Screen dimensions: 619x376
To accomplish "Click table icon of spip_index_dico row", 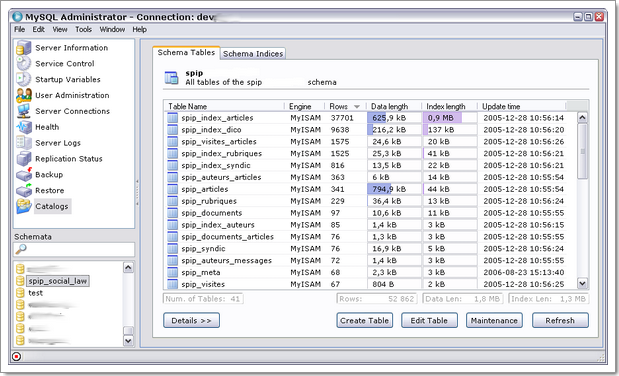I will (x=172, y=130).
